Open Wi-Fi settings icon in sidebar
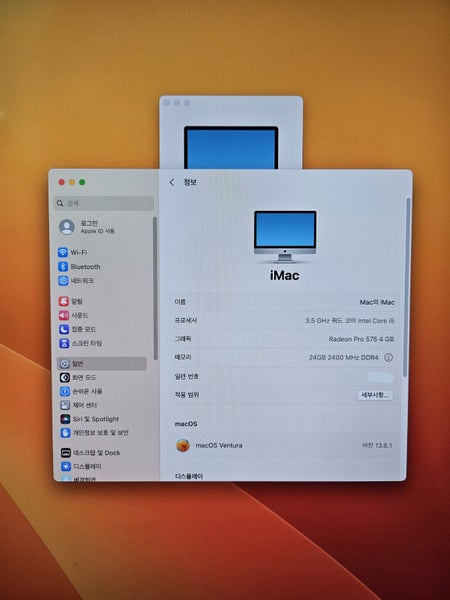 (x=63, y=253)
